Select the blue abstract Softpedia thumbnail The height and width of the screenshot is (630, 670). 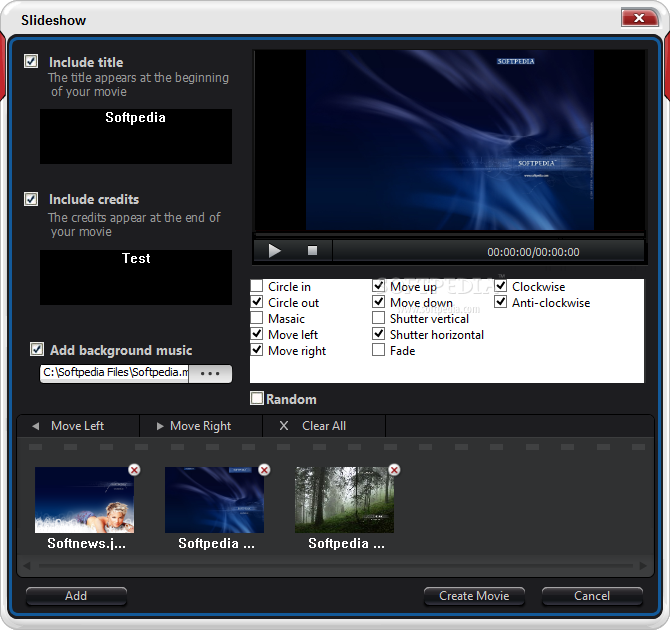(215, 500)
